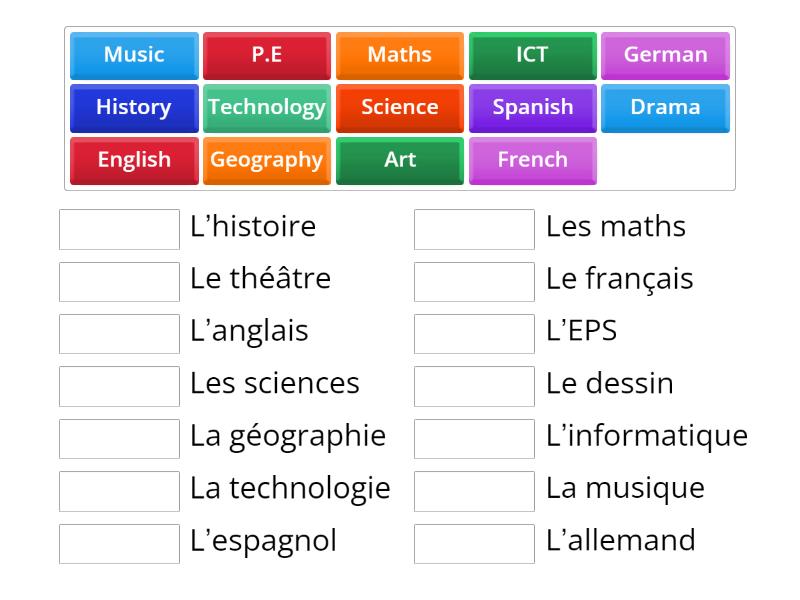Select the Drama tile
The image size is (800, 600).
coord(665,108)
